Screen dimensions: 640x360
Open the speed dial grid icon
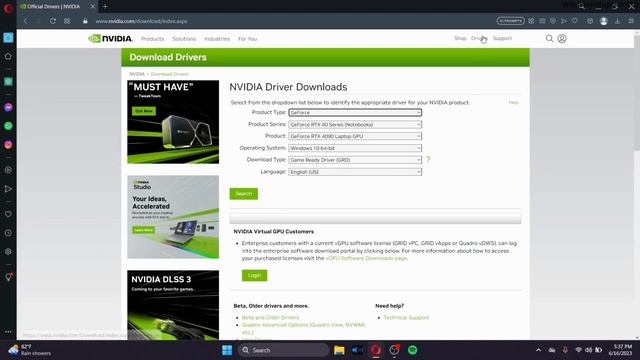67,21
